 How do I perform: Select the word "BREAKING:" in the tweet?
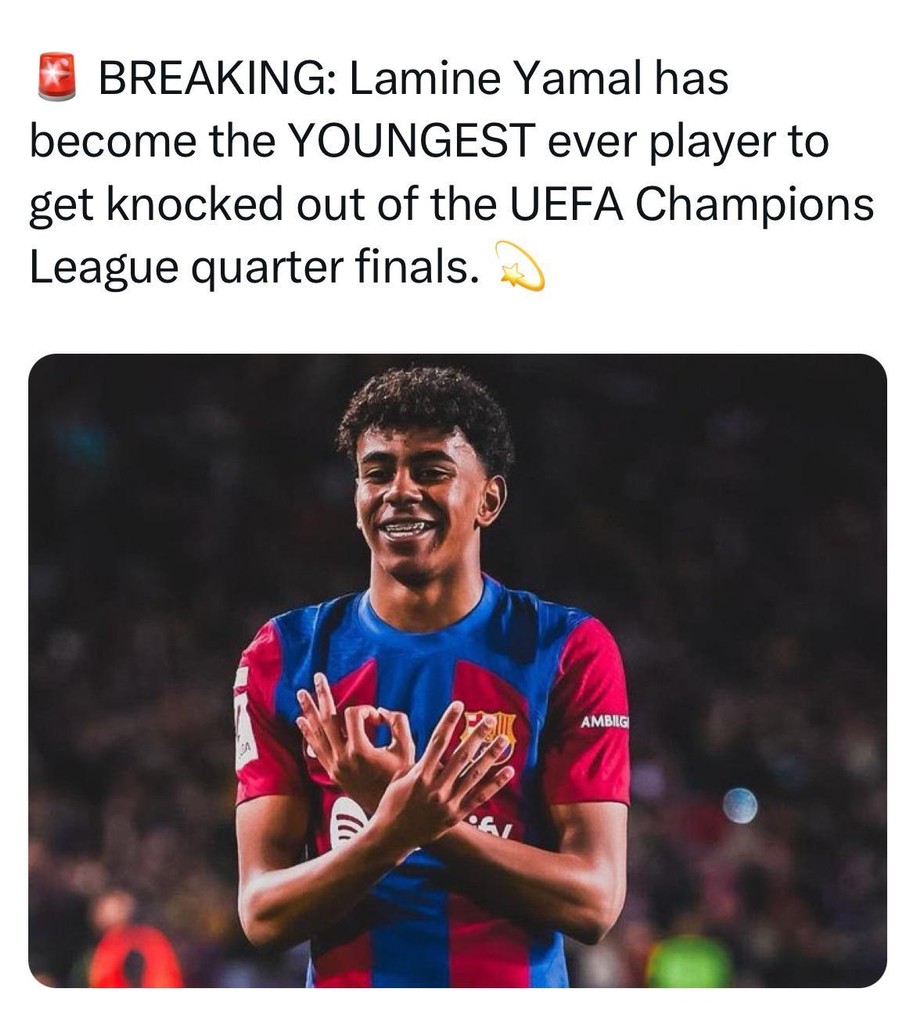217,79
